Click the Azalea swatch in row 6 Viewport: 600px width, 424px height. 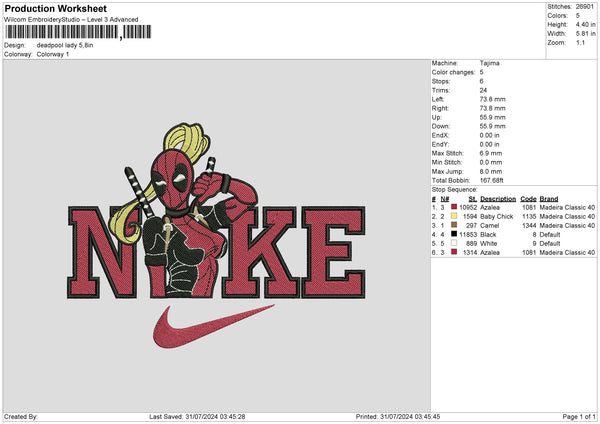click(454, 252)
